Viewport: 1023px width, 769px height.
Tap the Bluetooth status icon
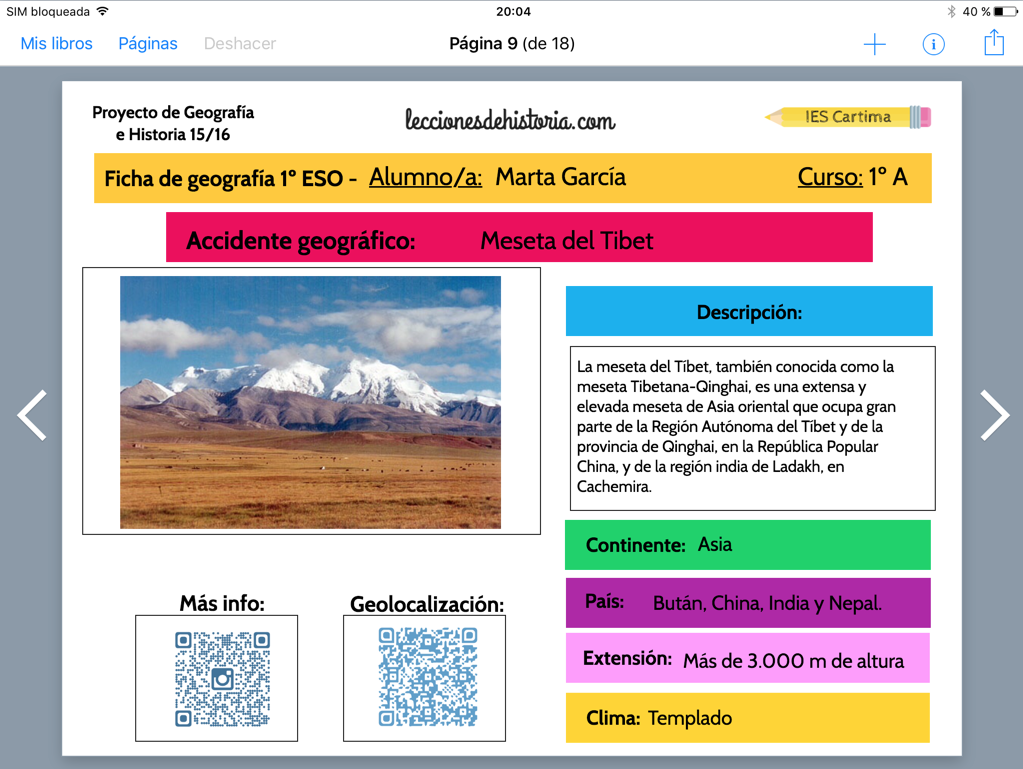[x=951, y=12]
